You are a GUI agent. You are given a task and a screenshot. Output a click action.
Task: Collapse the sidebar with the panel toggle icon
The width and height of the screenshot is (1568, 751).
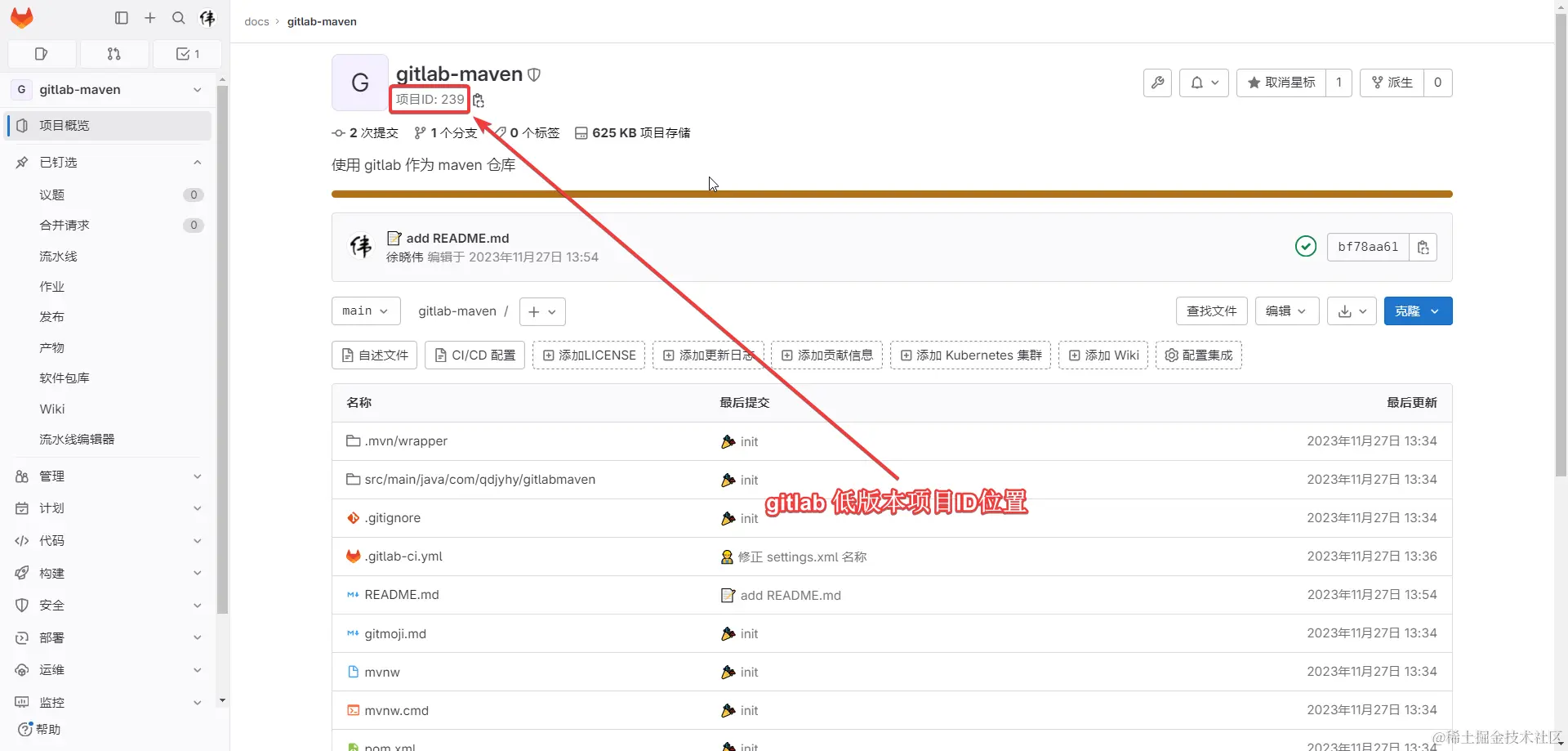(x=122, y=18)
